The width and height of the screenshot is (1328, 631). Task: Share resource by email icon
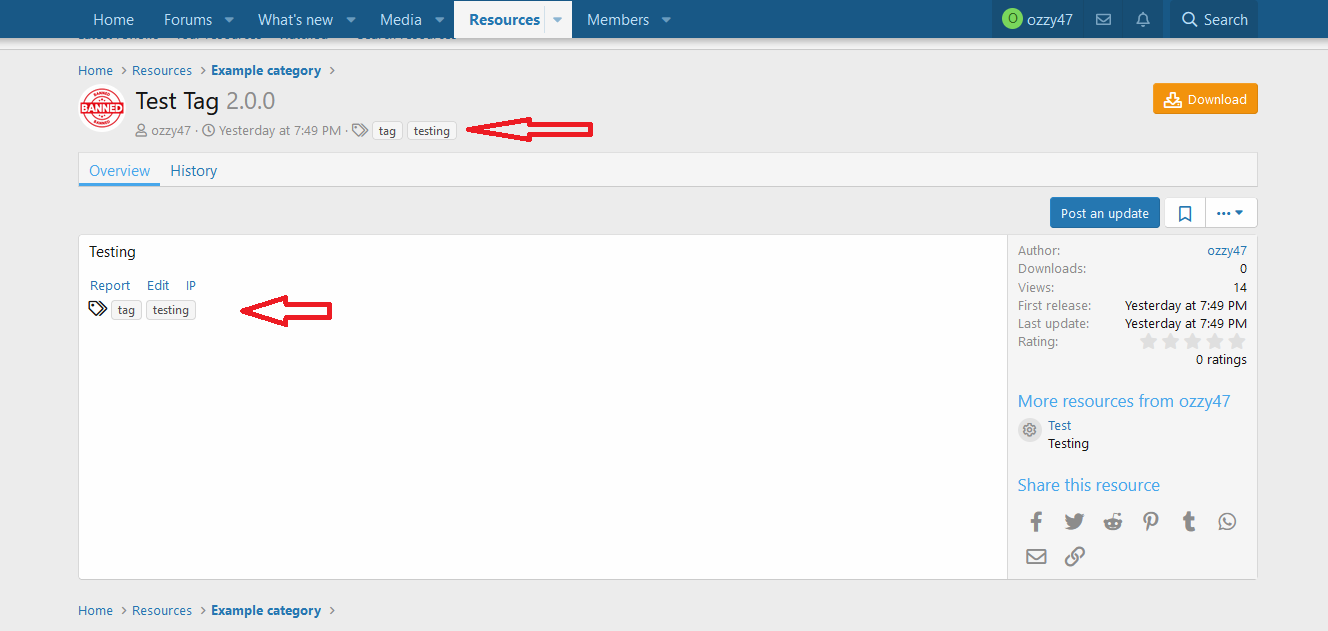point(1036,557)
